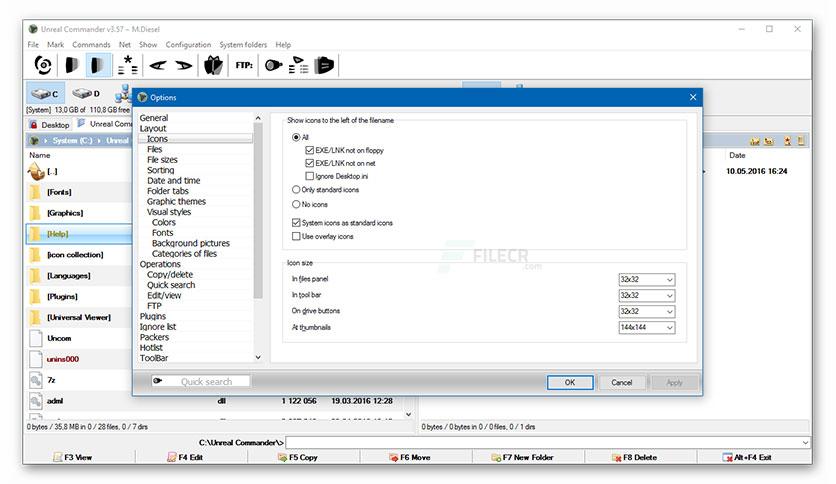
Task: Select Plugins in options tree
Action: pos(152,316)
